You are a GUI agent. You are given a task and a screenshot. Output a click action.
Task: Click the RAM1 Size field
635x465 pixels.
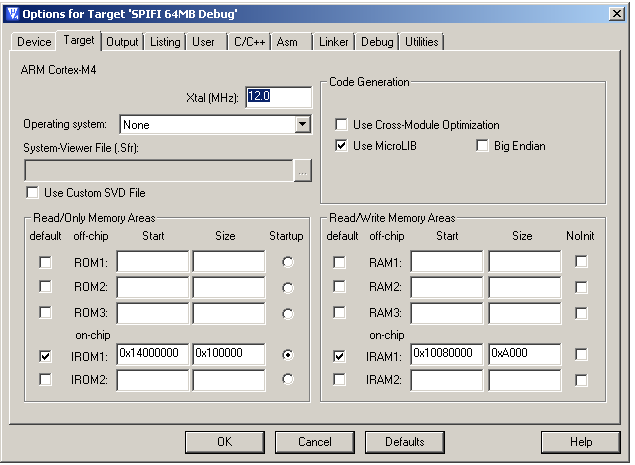click(525, 261)
